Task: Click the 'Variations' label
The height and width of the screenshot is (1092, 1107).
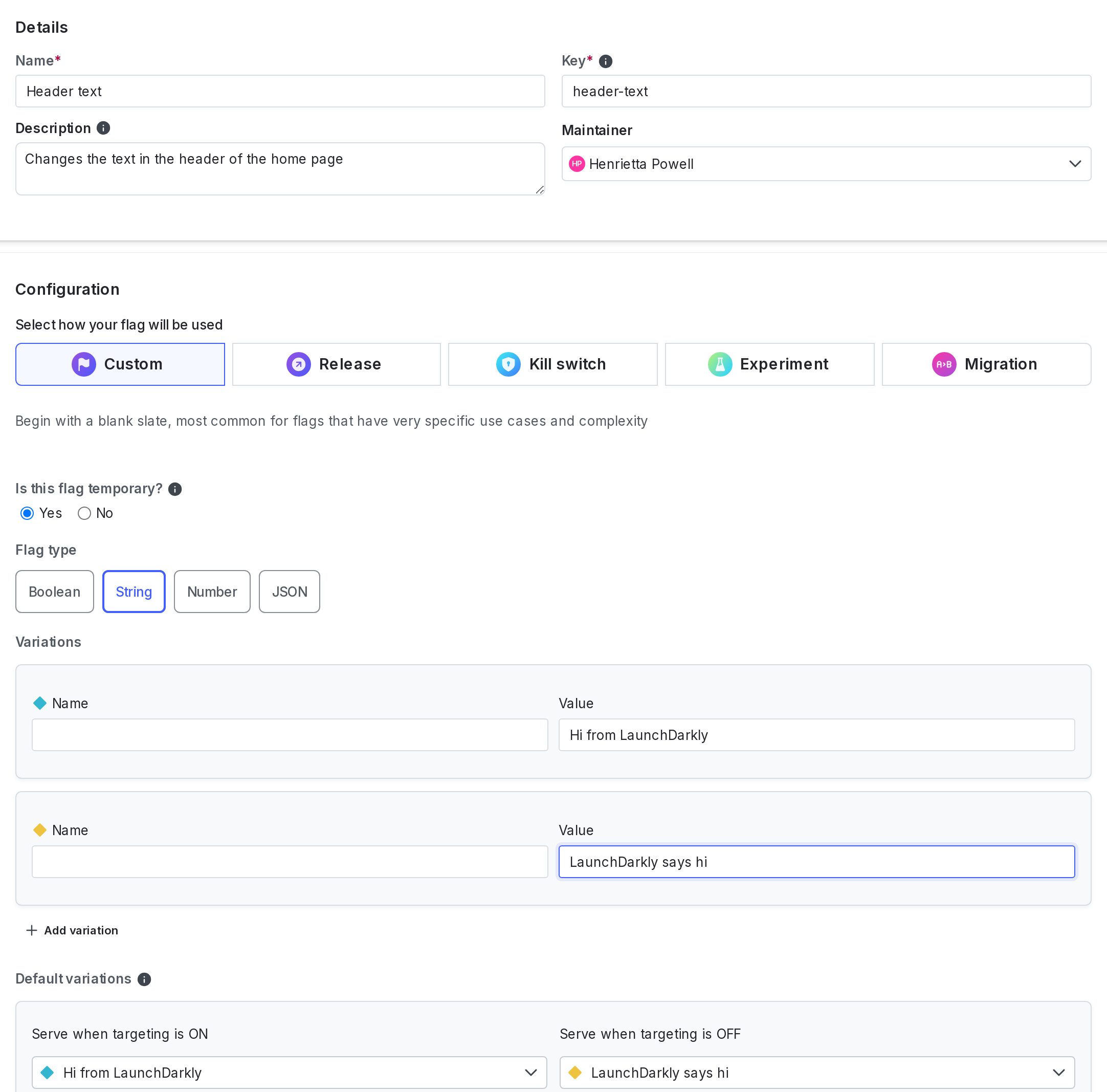Action: (x=48, y=642)
